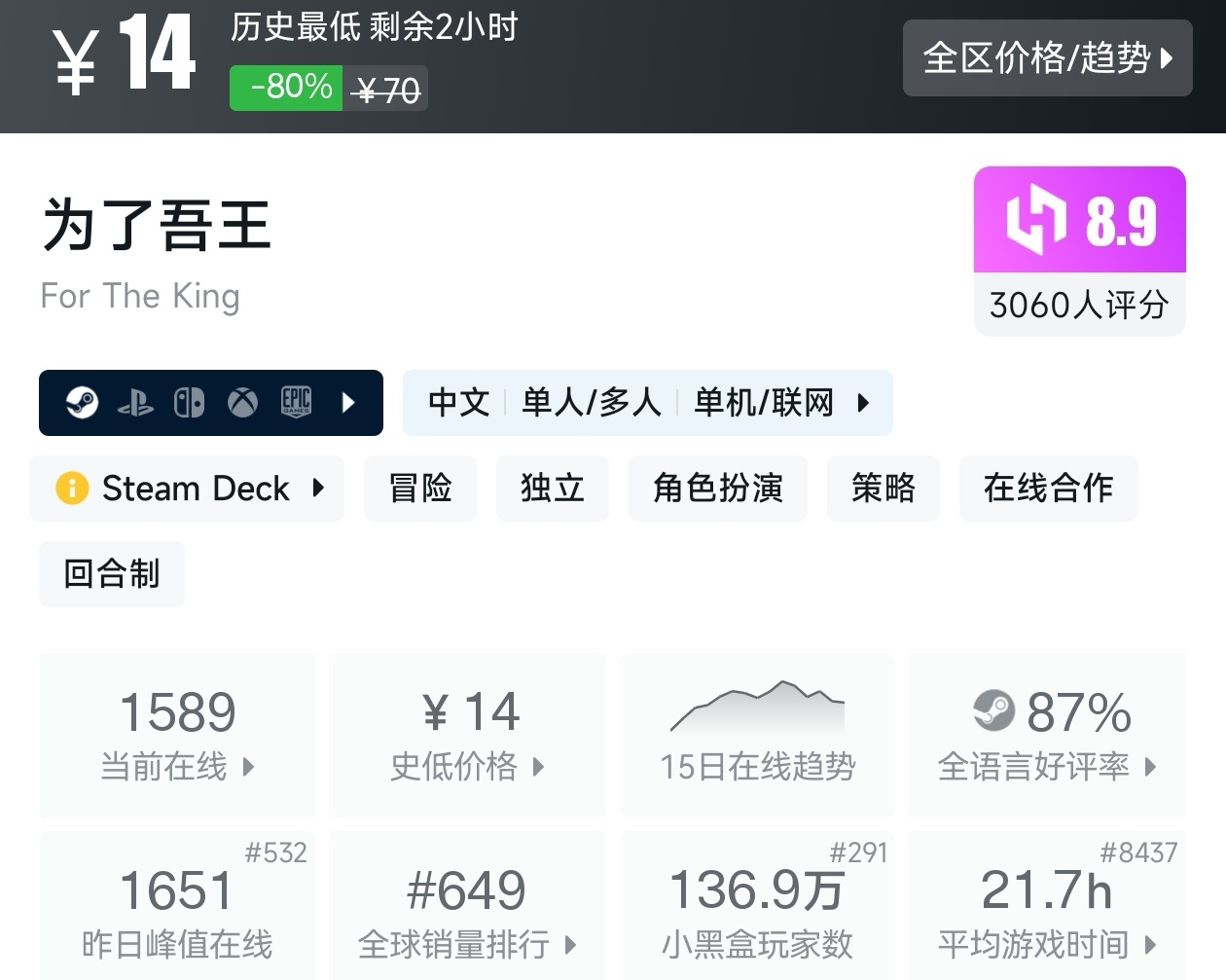The width and height of the screenshot is (1226, 980).
Task: Select the Xbox platform icon
Action: [x=242, y=402]
